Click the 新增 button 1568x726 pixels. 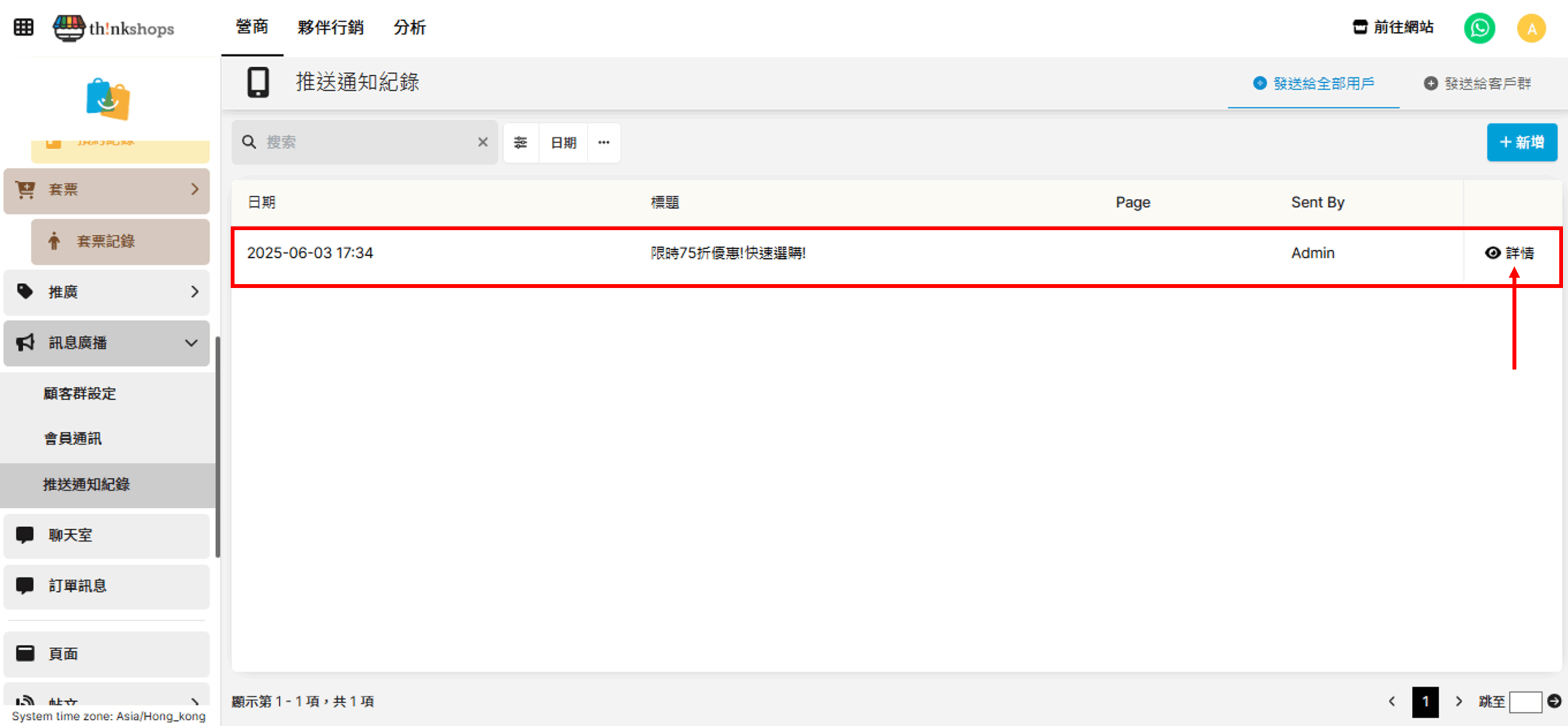[1521, 143]
